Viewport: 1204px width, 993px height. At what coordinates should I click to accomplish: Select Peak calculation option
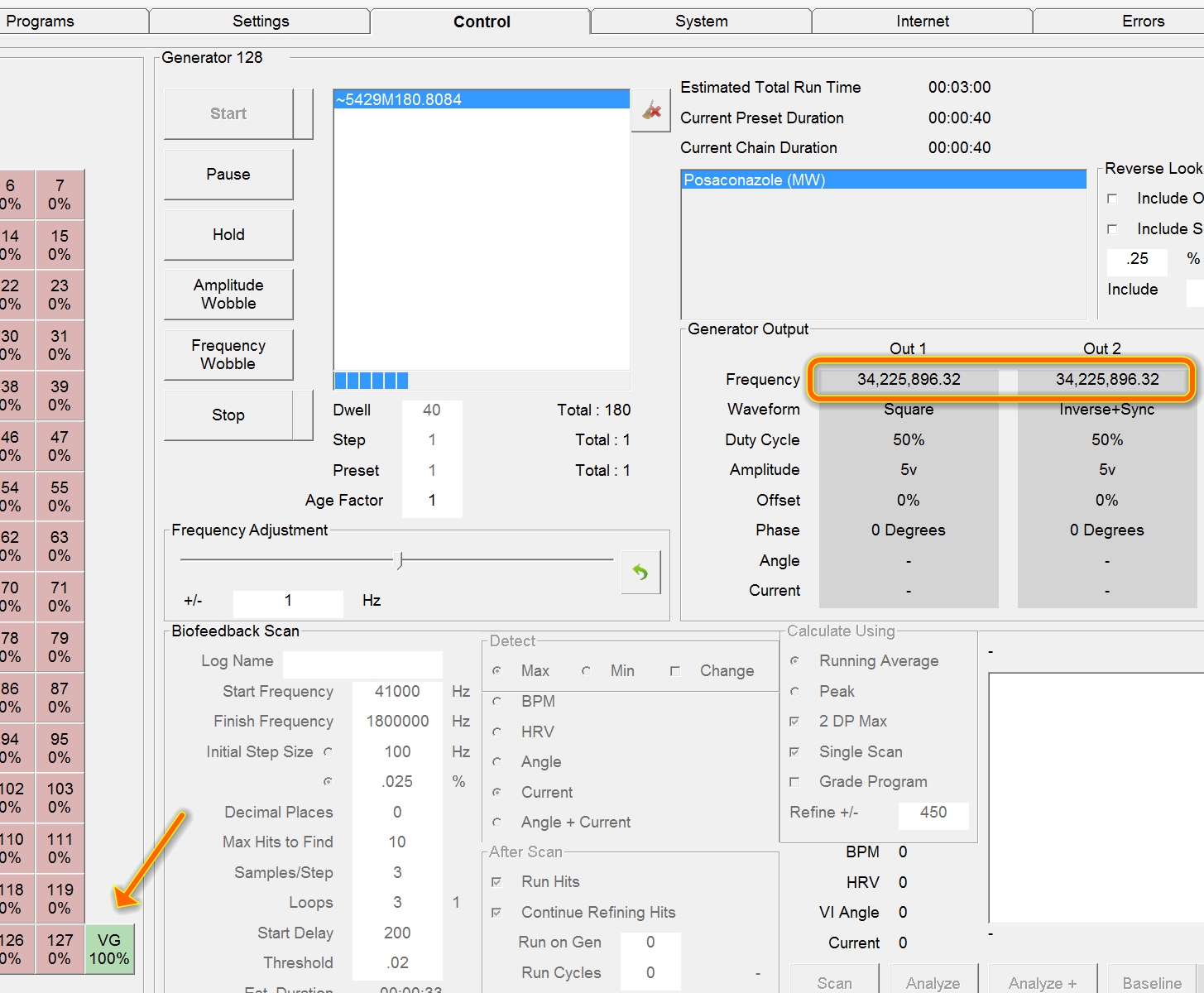point(794,692)
